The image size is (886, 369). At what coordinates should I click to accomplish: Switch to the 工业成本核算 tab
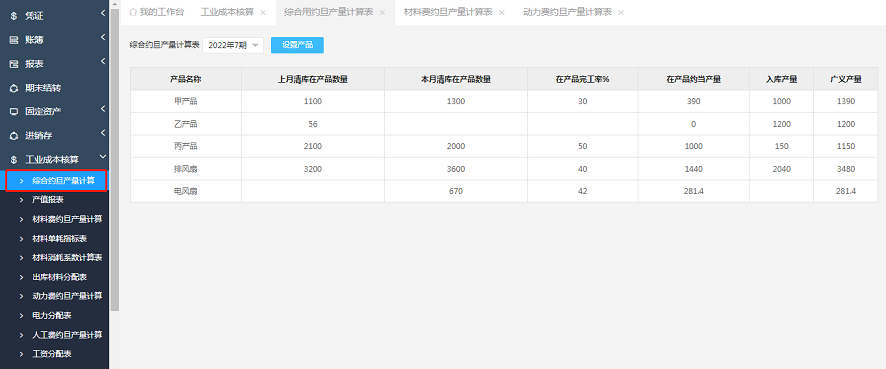[x=227, y=12]
